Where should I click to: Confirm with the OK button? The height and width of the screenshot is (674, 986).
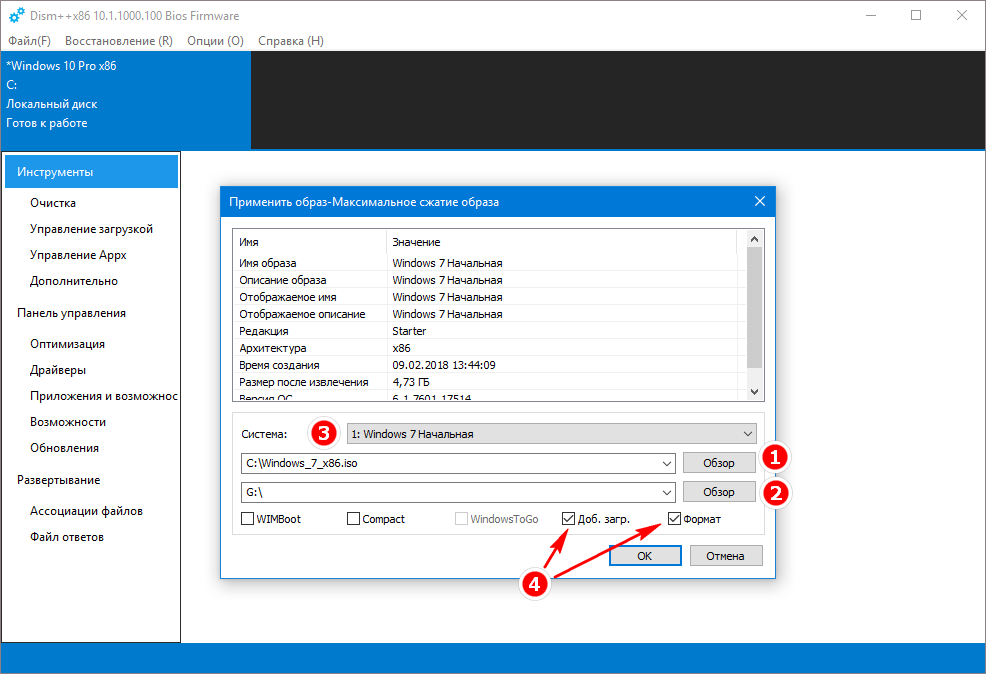(x=645, y=556)
